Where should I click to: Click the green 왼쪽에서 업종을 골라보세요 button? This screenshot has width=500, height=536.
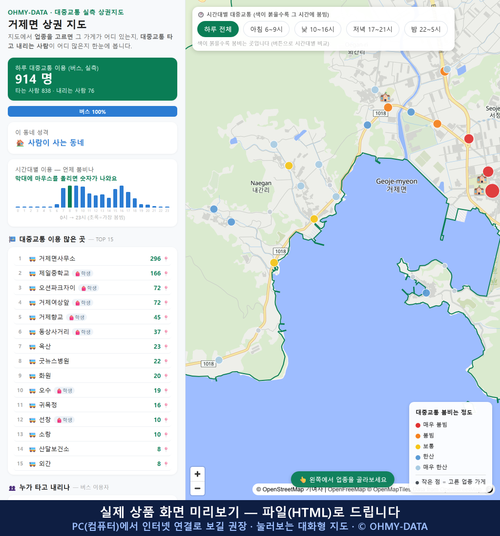[x=342, y=480]
